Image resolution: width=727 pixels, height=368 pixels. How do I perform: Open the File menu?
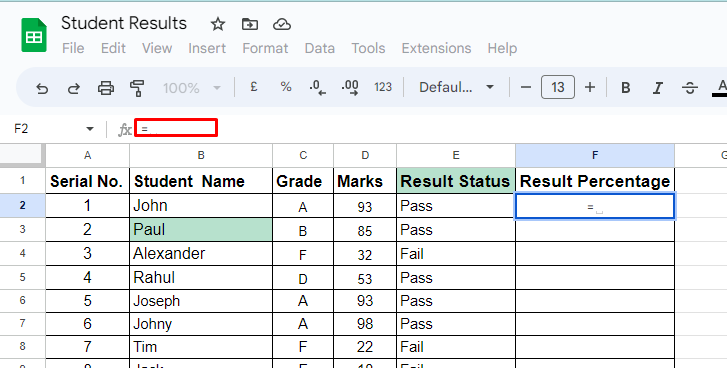(x=73, y=48)
